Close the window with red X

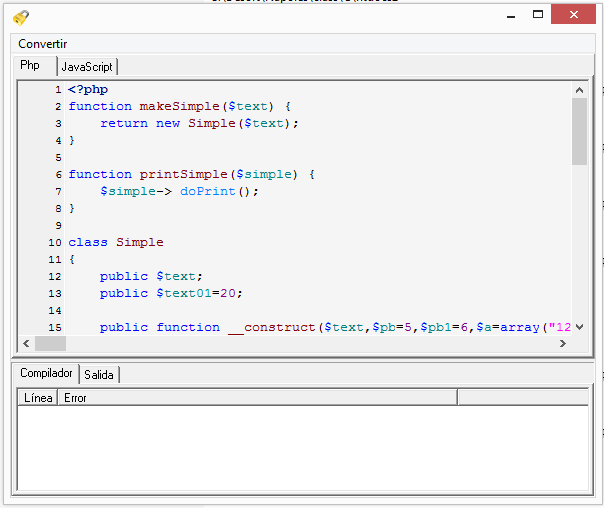(x=577, y=15)
